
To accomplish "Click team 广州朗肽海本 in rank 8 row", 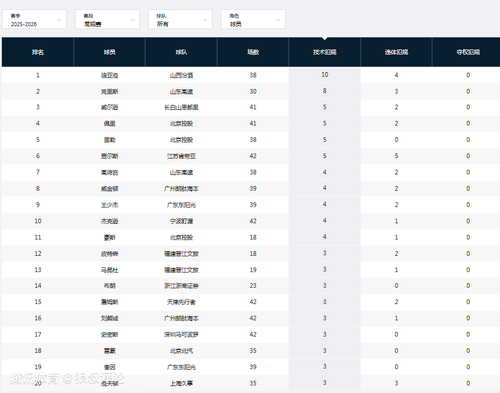I will [181, 189].
